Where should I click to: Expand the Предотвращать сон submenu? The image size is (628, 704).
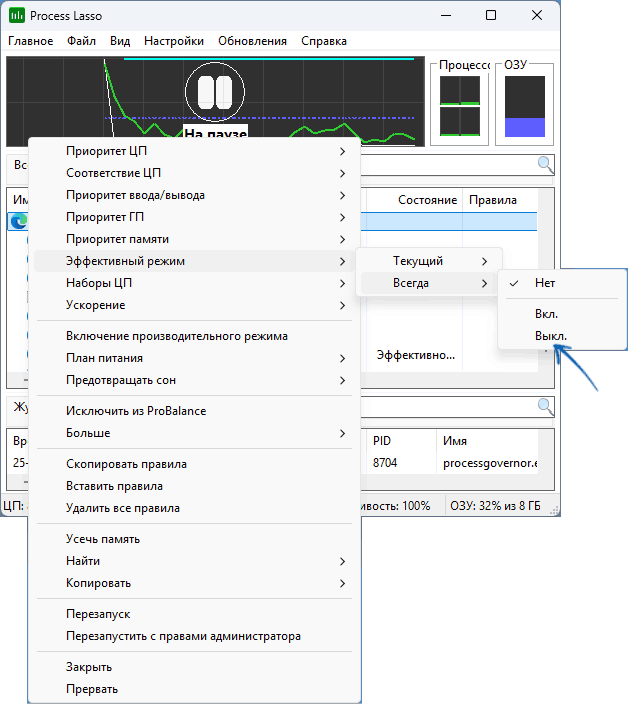coord(194,380)
